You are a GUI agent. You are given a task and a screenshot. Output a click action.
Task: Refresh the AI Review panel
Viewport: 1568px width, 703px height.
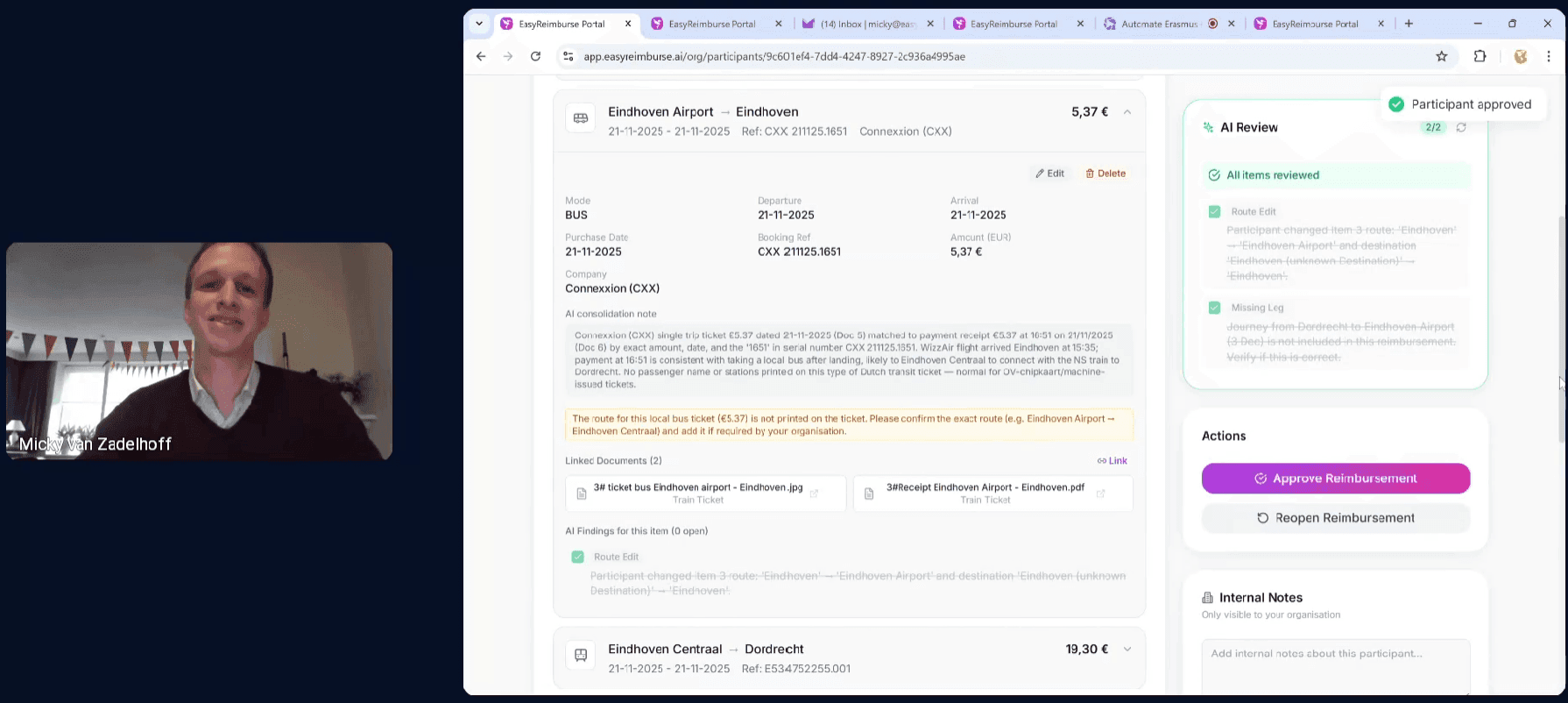[x=1461, y=127]
